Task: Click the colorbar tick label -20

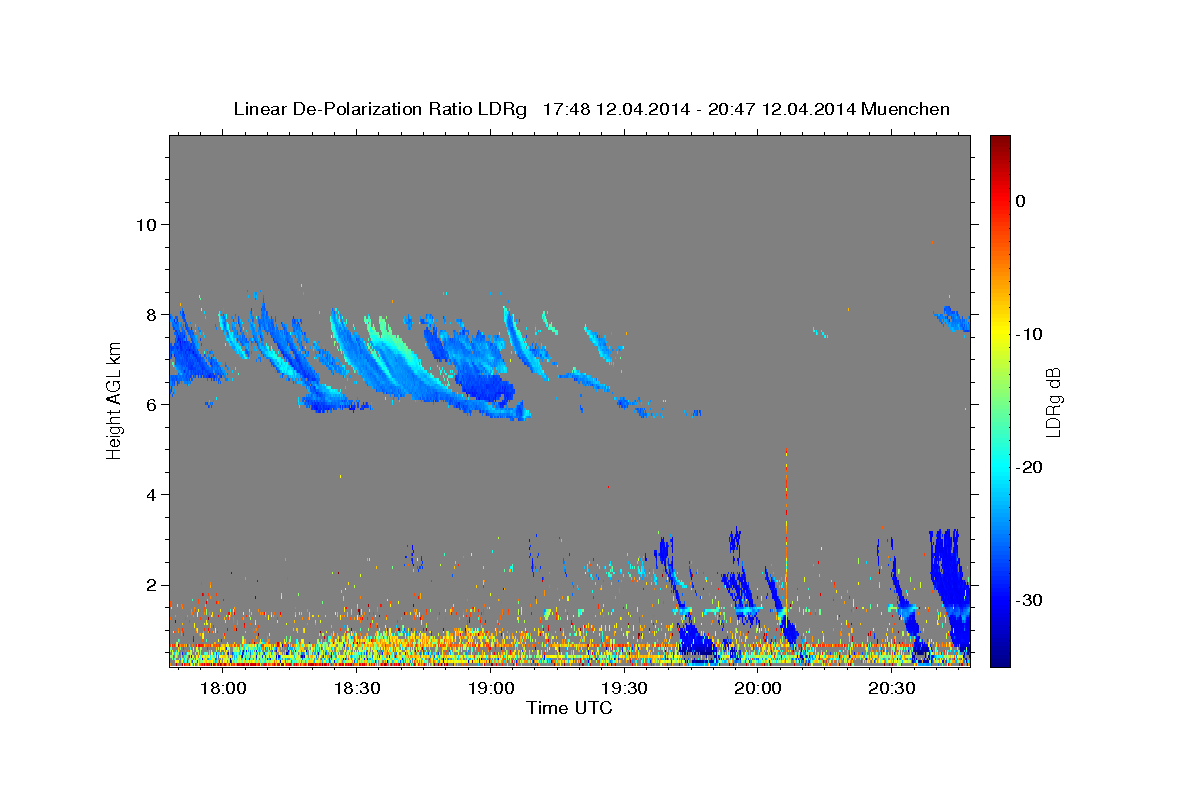Action: tap(1029, 467)
